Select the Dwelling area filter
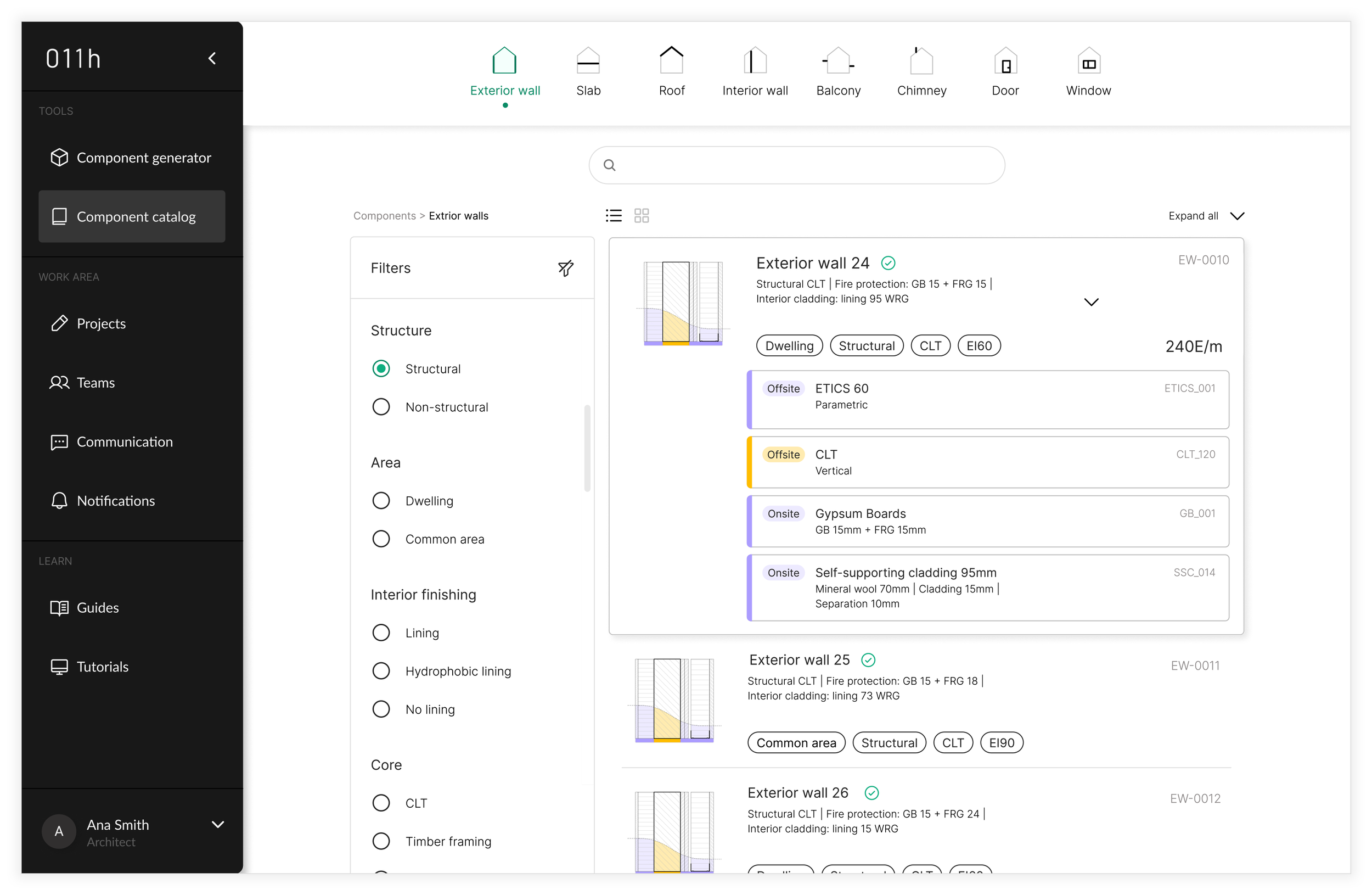The image size is (1372, 895). 381,501
